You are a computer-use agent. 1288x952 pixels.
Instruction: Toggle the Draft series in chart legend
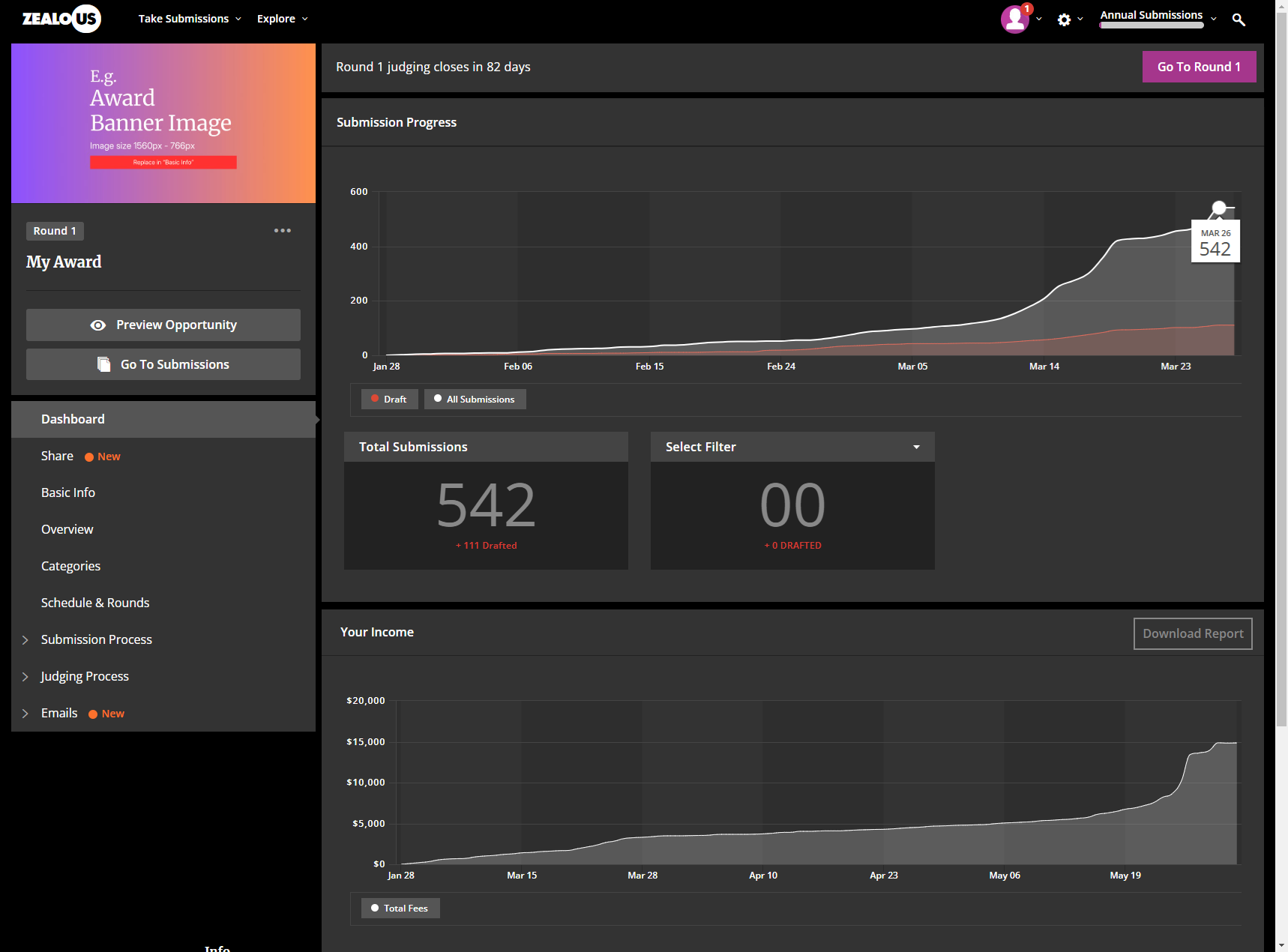pos(389,400)
